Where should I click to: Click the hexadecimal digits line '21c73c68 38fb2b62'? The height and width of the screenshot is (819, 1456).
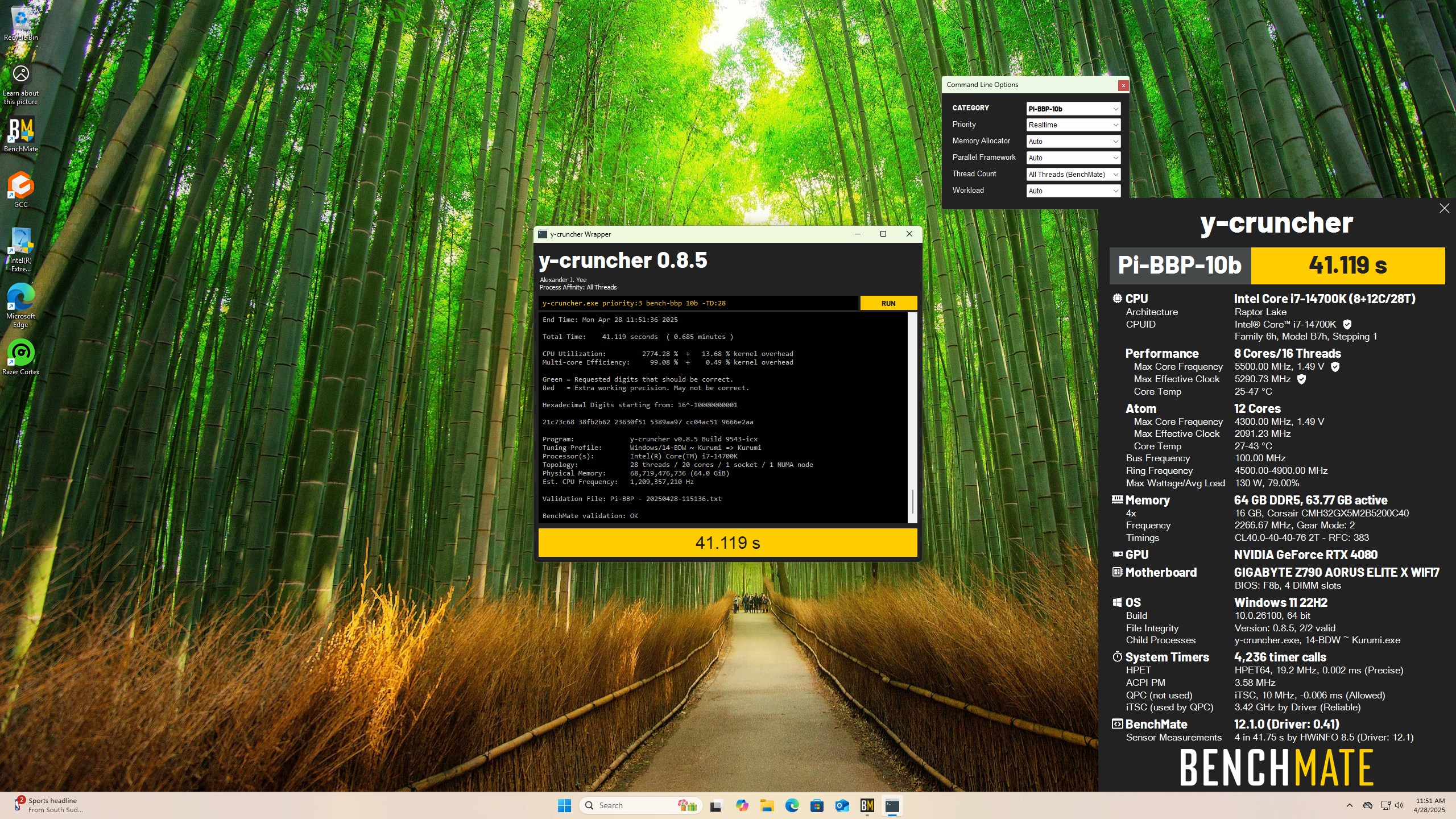(647, 422)
